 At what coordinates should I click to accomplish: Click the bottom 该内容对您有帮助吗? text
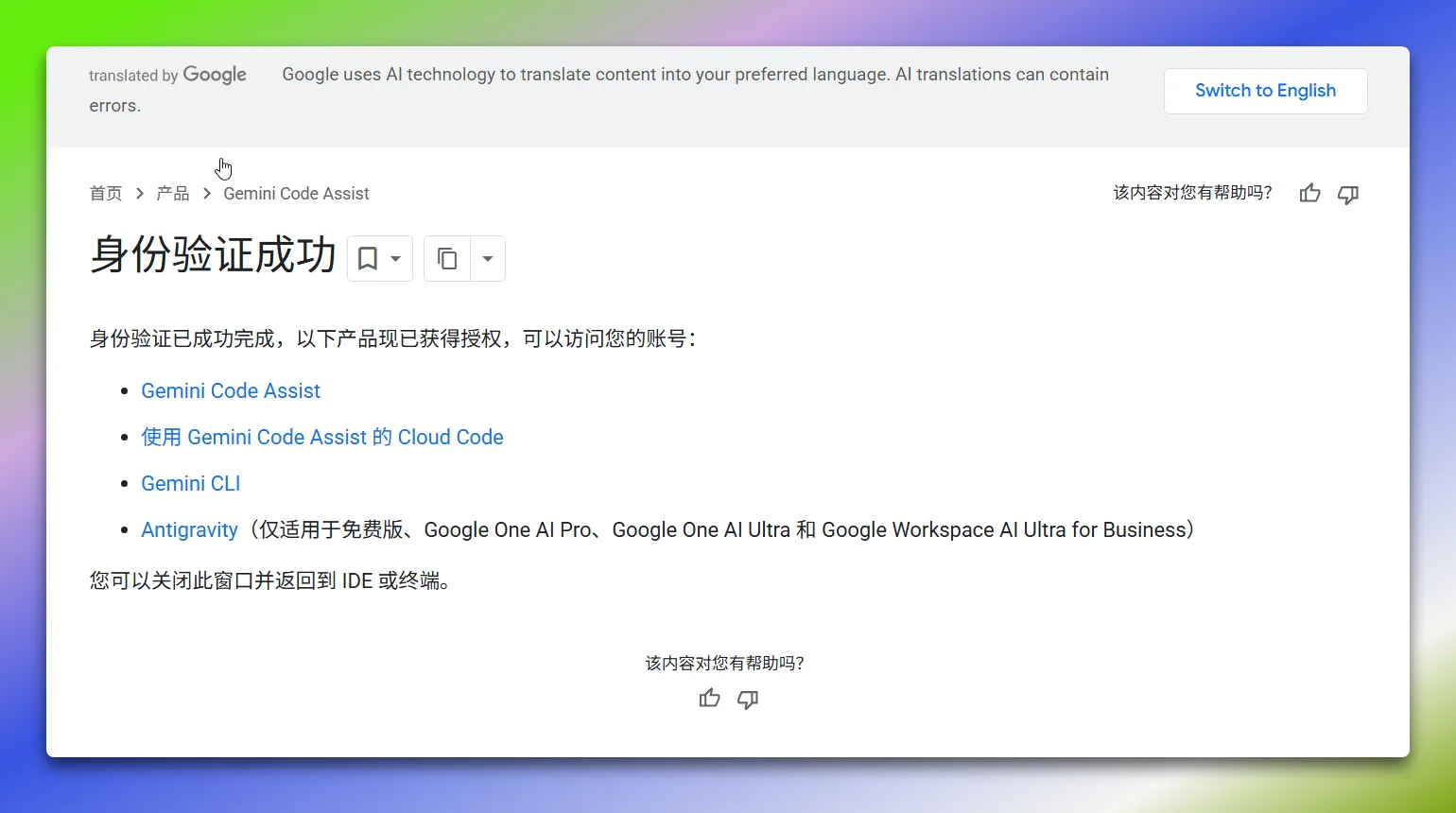tap(724, 664)
